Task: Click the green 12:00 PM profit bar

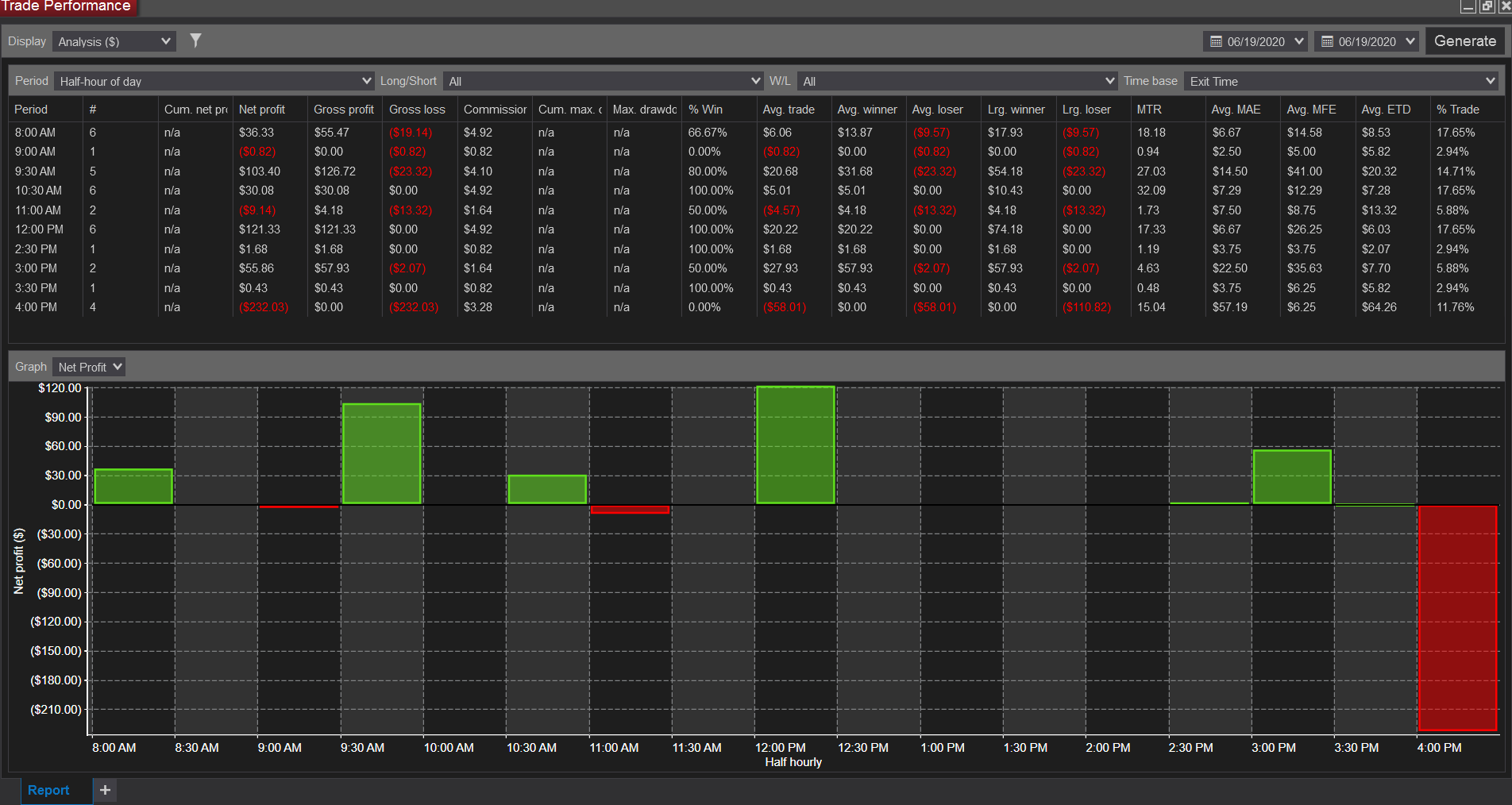Action: (795, 445)
